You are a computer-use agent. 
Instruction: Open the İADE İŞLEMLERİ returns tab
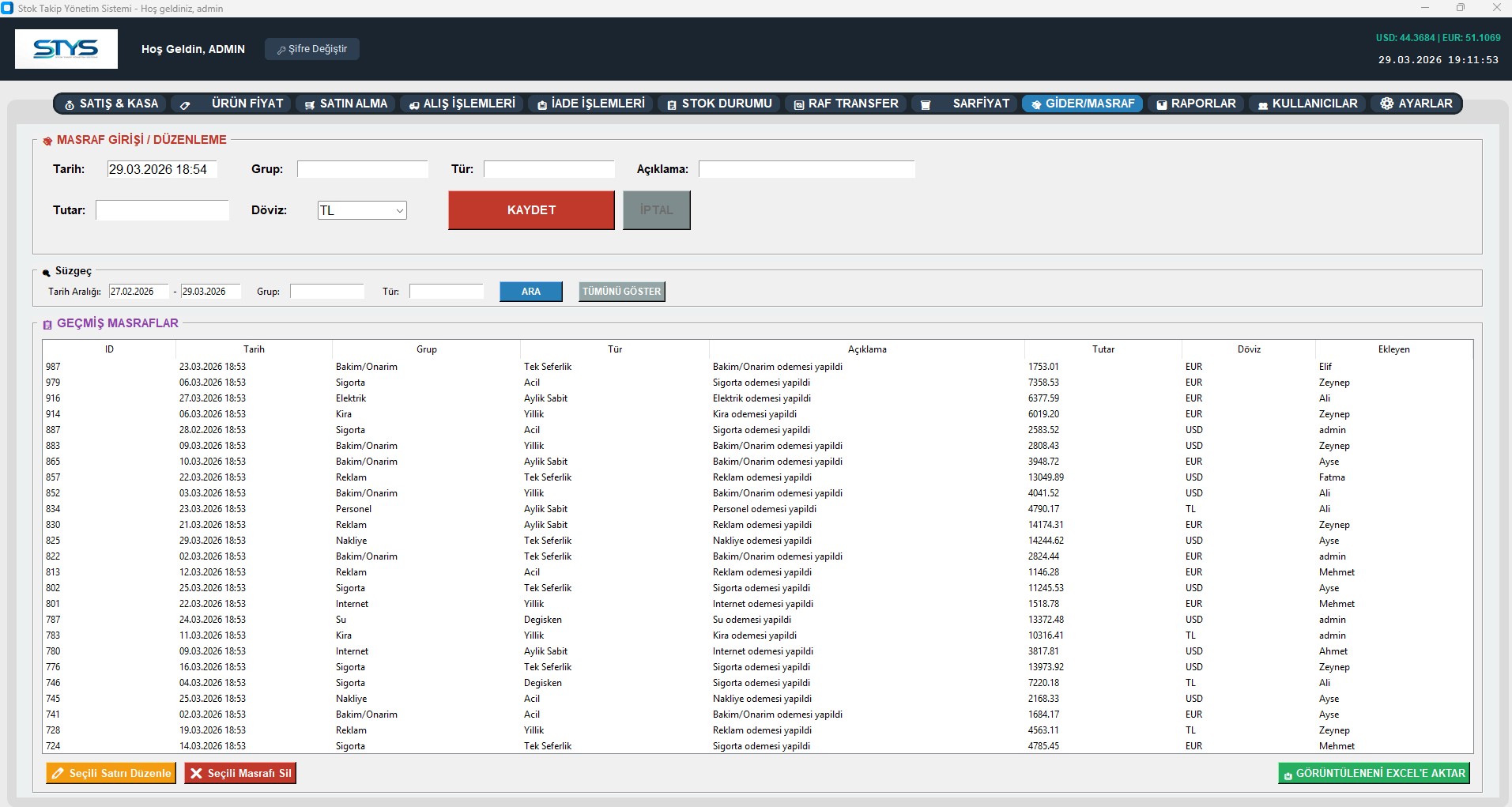click(590, 104)
